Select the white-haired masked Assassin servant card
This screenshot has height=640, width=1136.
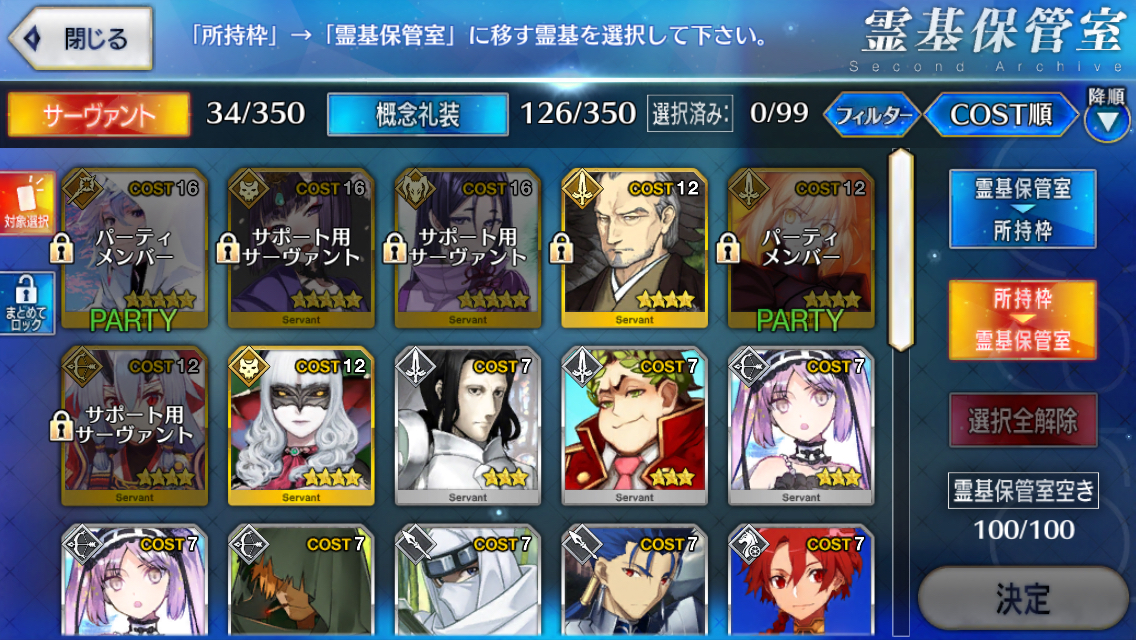(301, 426)
